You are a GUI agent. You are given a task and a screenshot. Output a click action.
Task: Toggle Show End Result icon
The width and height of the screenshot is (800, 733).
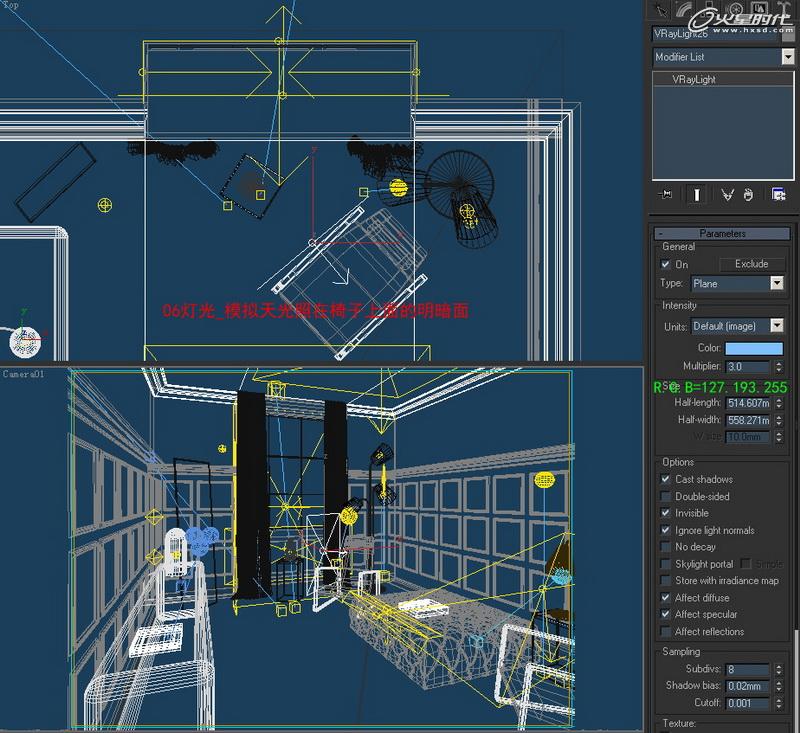pyautogui.click(x=696, y=194)
